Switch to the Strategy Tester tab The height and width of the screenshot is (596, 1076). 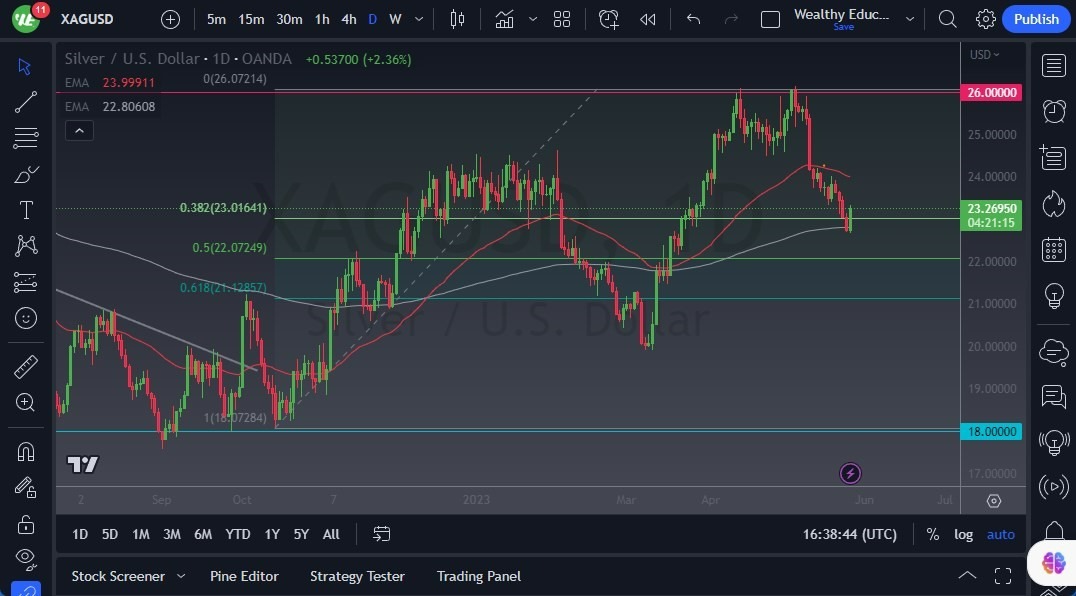pyautogui.click(x=357, y=576)
